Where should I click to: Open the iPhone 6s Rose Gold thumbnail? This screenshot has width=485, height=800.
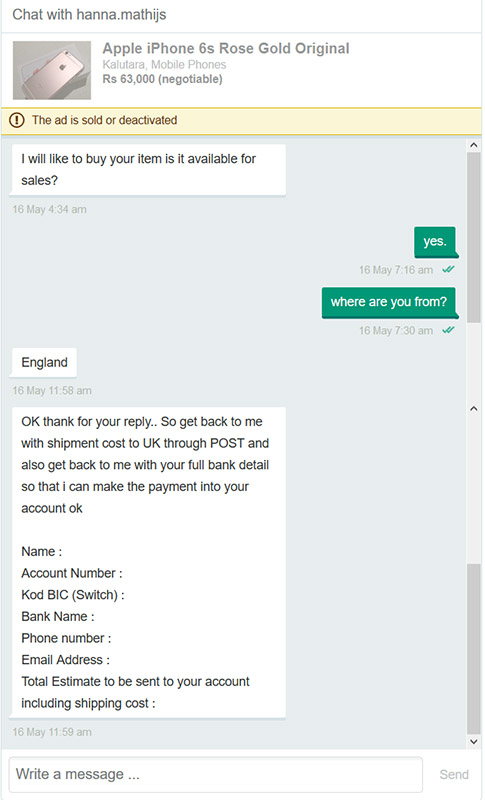[52, 70]
